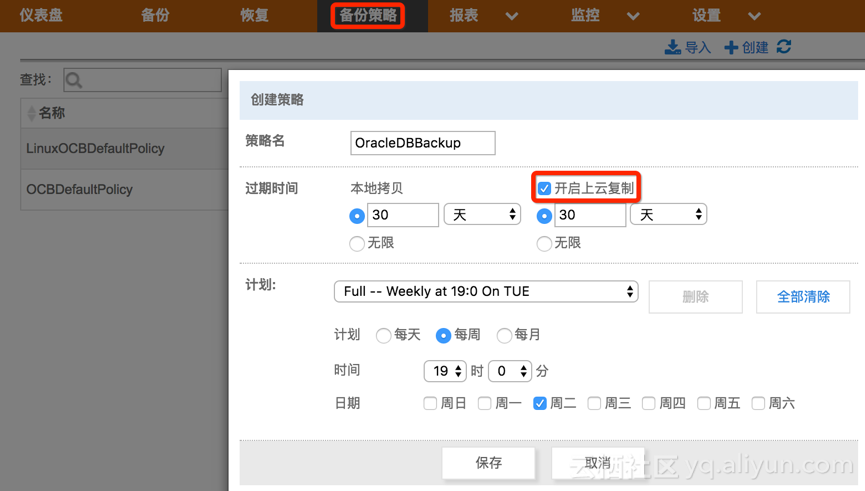Screen dimensions: 865x491
Task: Open the 仪表盘 tab
Action: [x=41, y=15]
